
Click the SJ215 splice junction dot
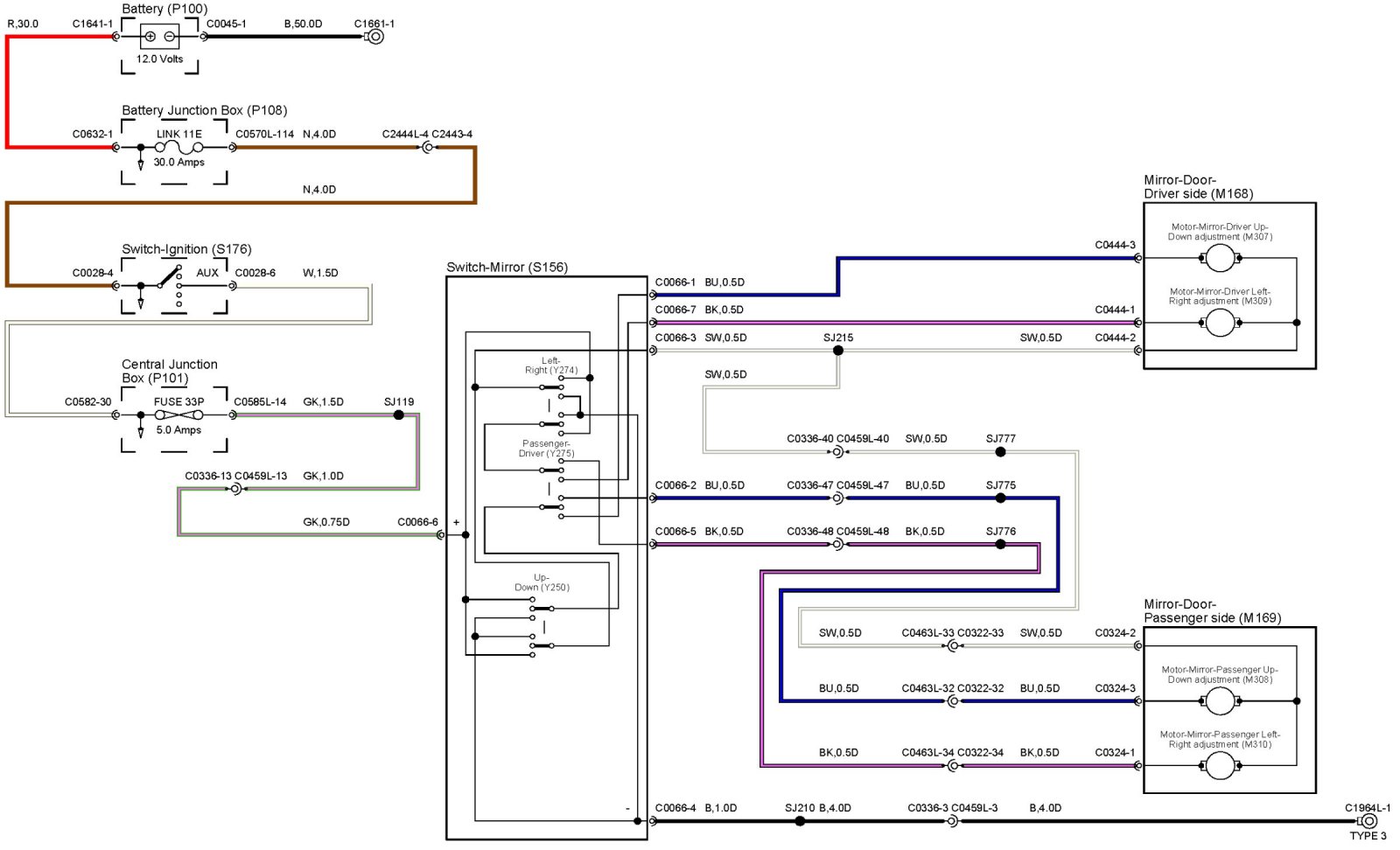[x=838, y=351]
